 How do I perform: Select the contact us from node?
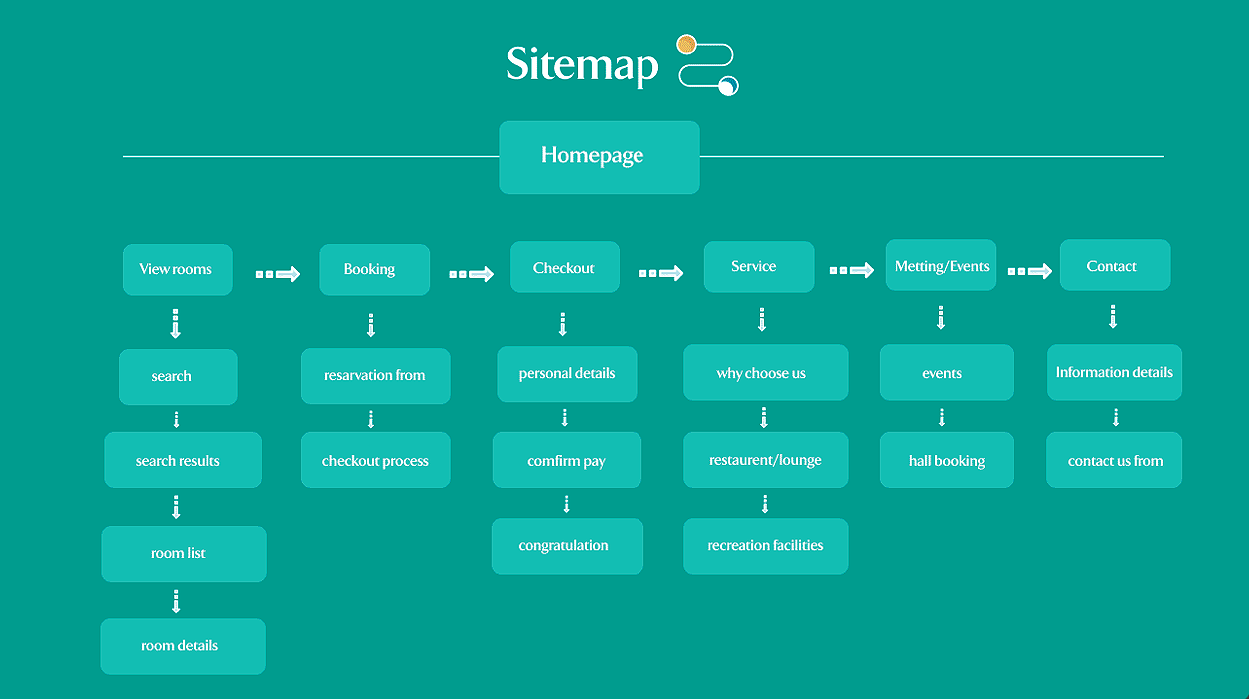click(x=1115, y=460)
